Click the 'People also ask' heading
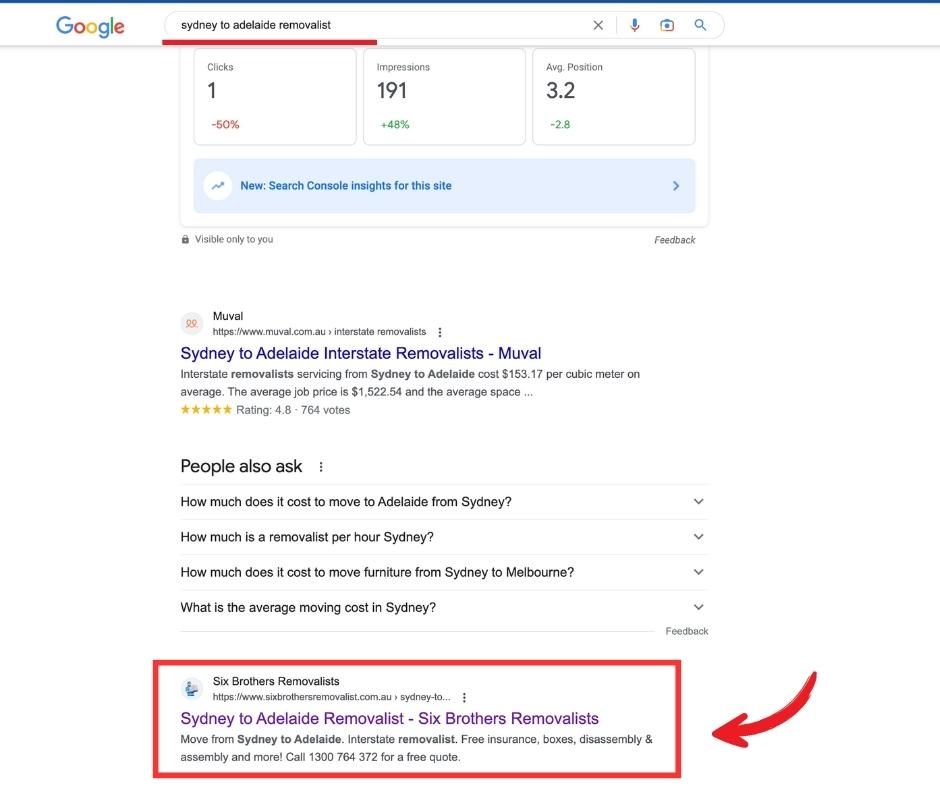Screen dimensions: 940x788 pyautogui.click(x=241, y=467)
